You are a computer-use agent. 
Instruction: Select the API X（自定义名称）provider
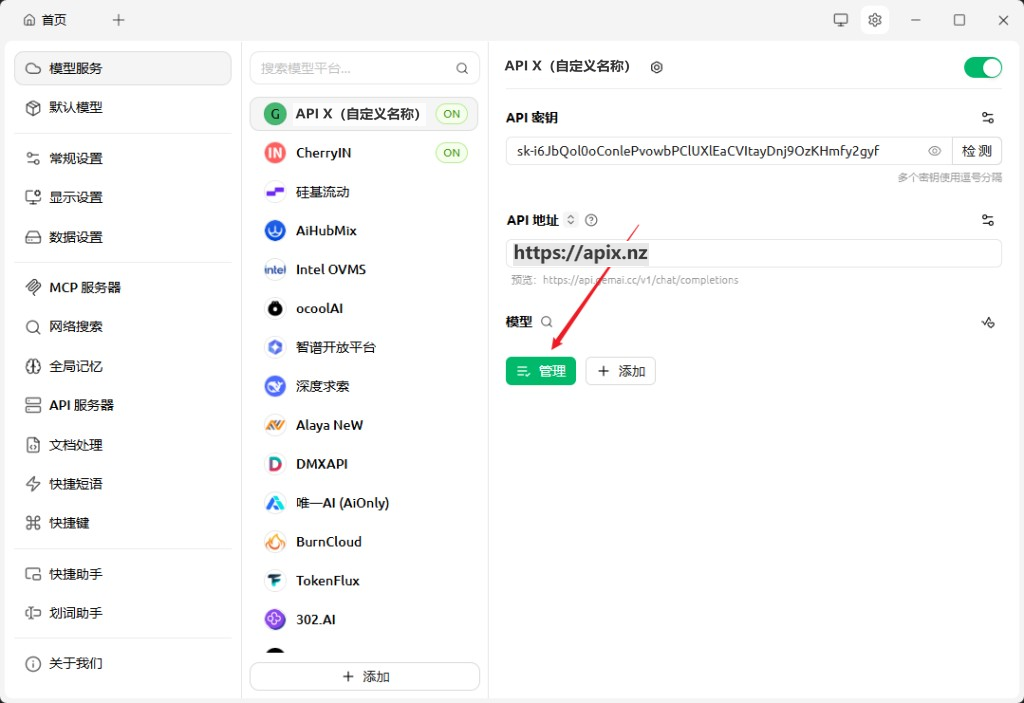pyautogui.click(x=364, y=114)
